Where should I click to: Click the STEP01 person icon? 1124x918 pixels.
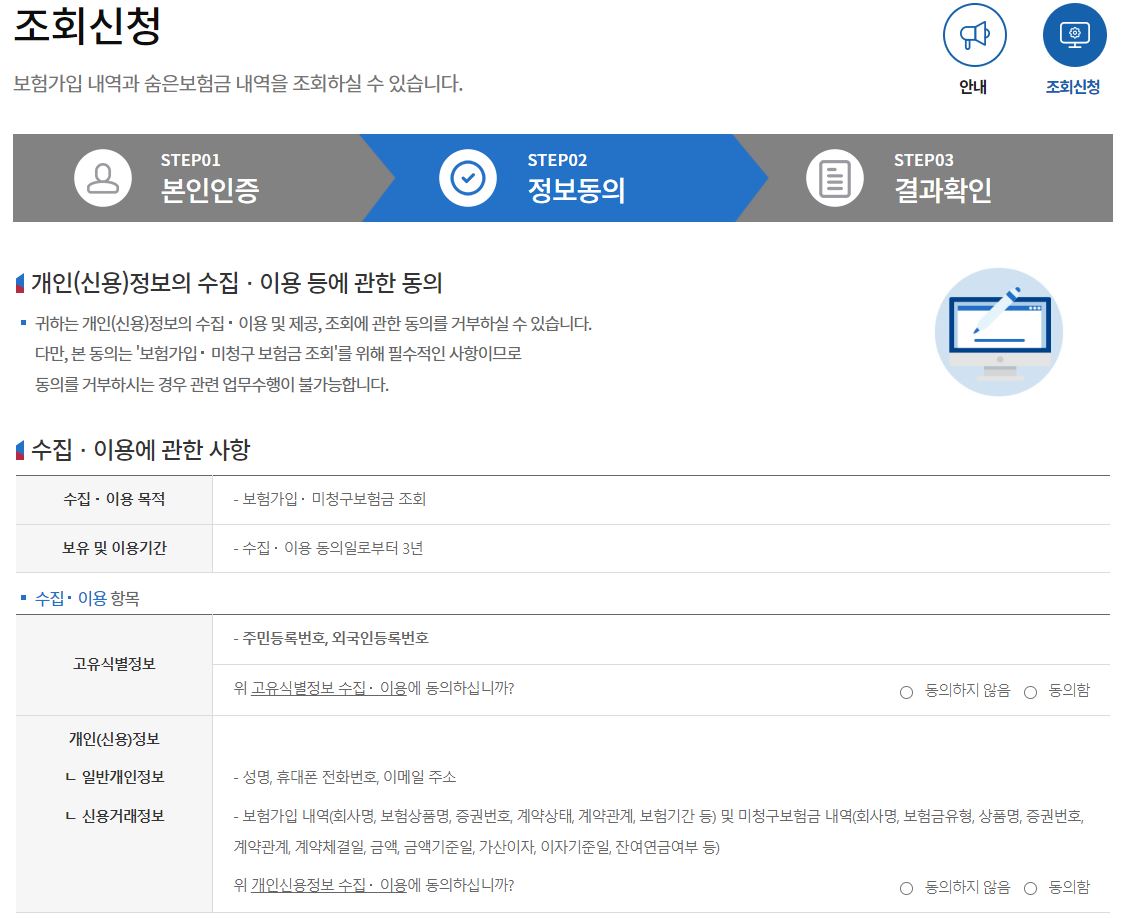[x=101, y=177]
